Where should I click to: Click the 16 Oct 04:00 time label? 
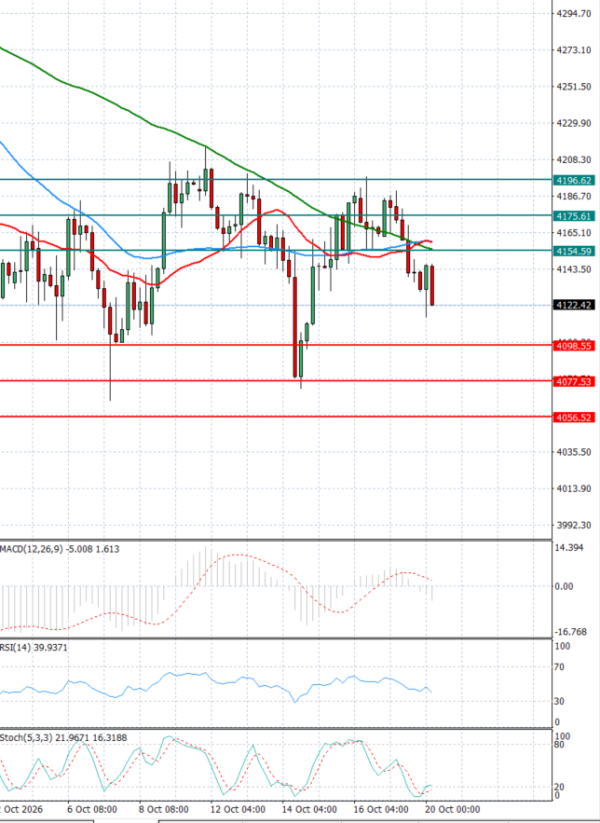coord(381,810)
